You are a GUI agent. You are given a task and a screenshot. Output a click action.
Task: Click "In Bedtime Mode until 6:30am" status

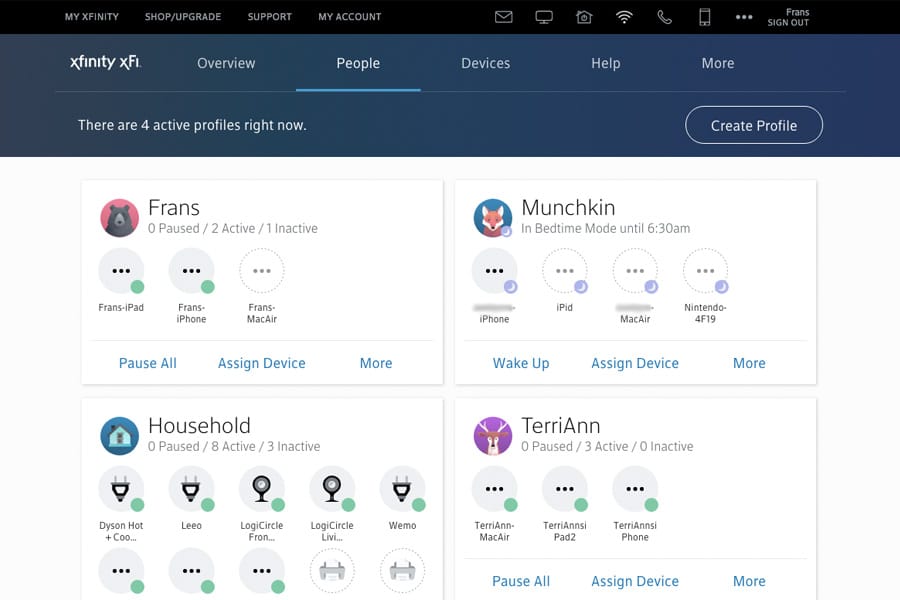606,229
